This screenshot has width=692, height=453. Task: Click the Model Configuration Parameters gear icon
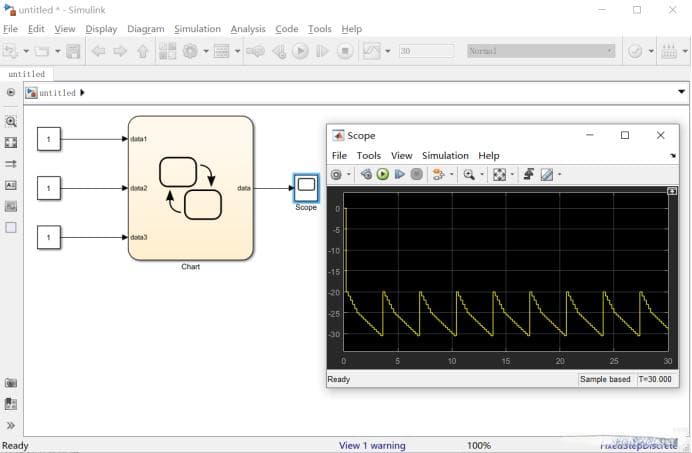click(190, 51)
